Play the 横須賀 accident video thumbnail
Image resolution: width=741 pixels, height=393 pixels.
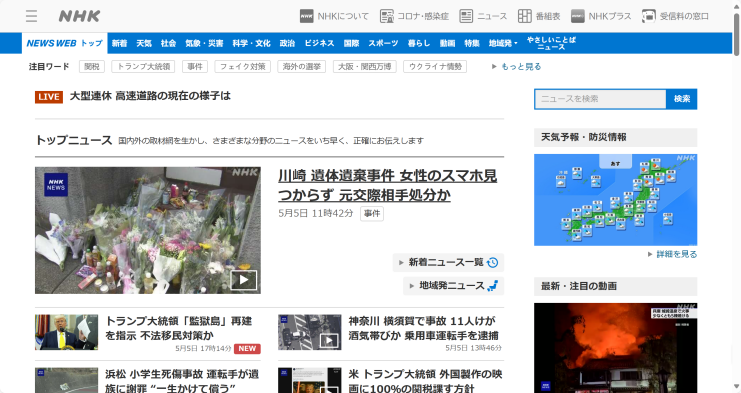tap(329, 340)
